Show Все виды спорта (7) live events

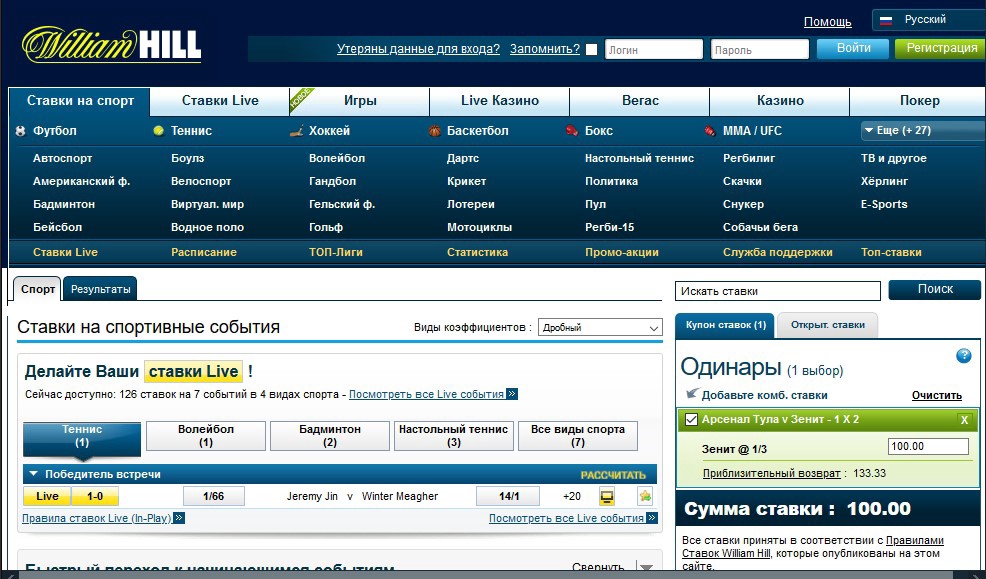(x=578, y=436)
